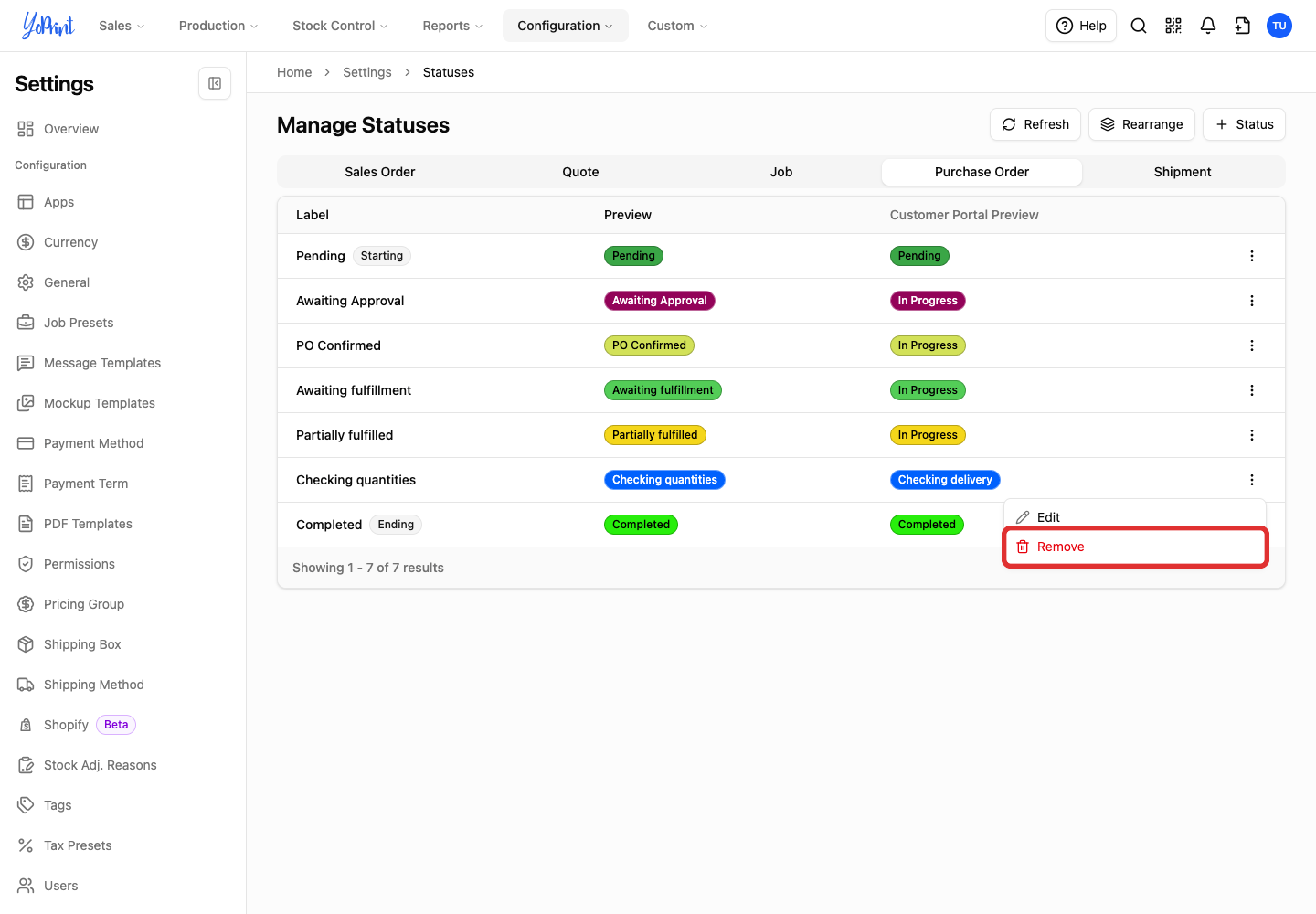Open the search magnifier icon
The height and width of the screenshot is (914, 1316).
(1139, 26)
